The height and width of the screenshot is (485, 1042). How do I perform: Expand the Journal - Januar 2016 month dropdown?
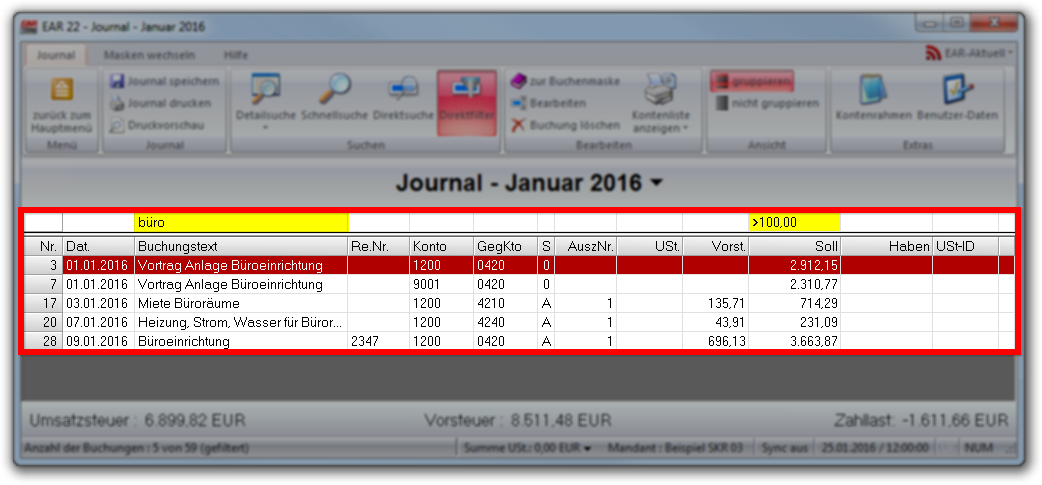coord(657,183)
